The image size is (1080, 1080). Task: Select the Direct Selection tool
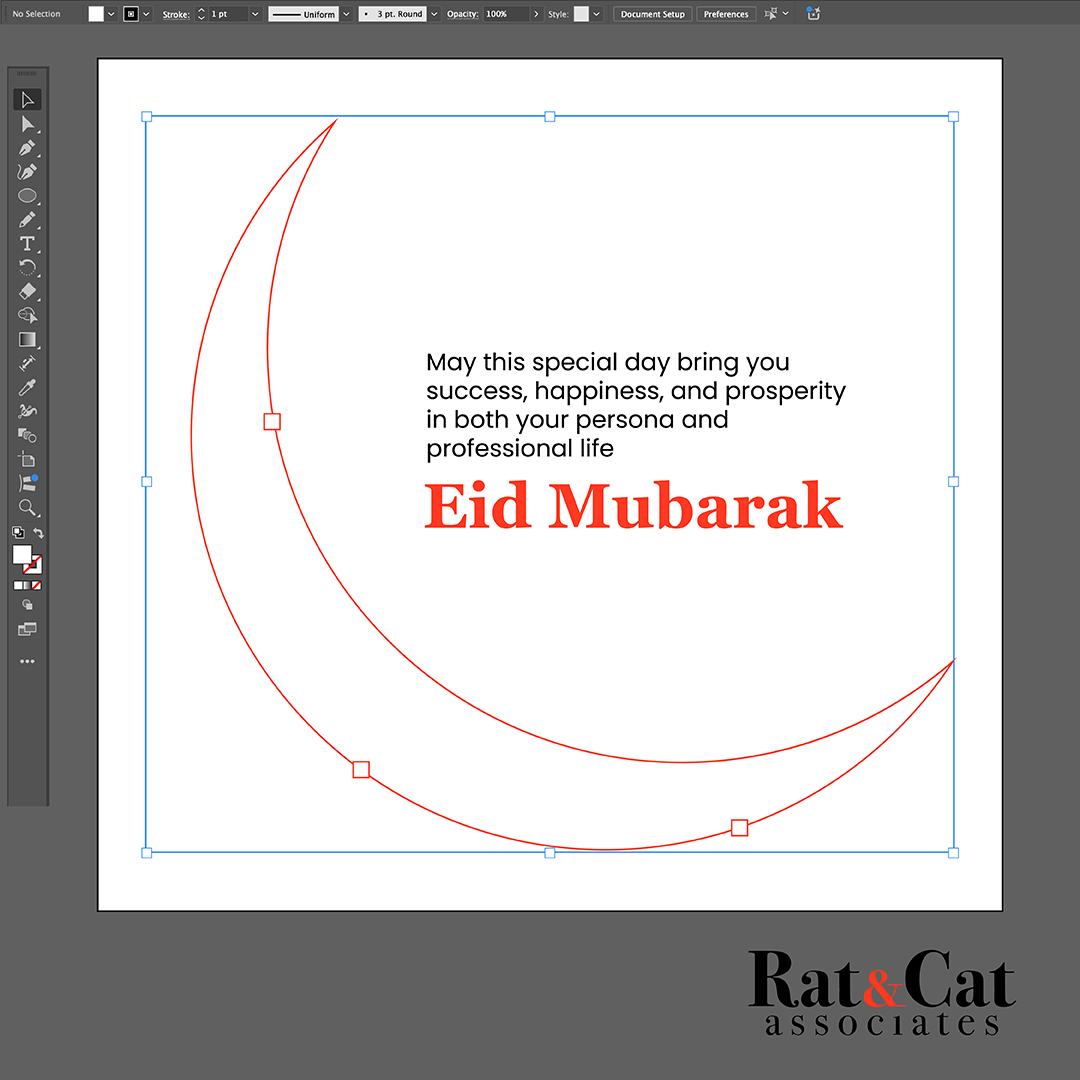coord(27,124)
